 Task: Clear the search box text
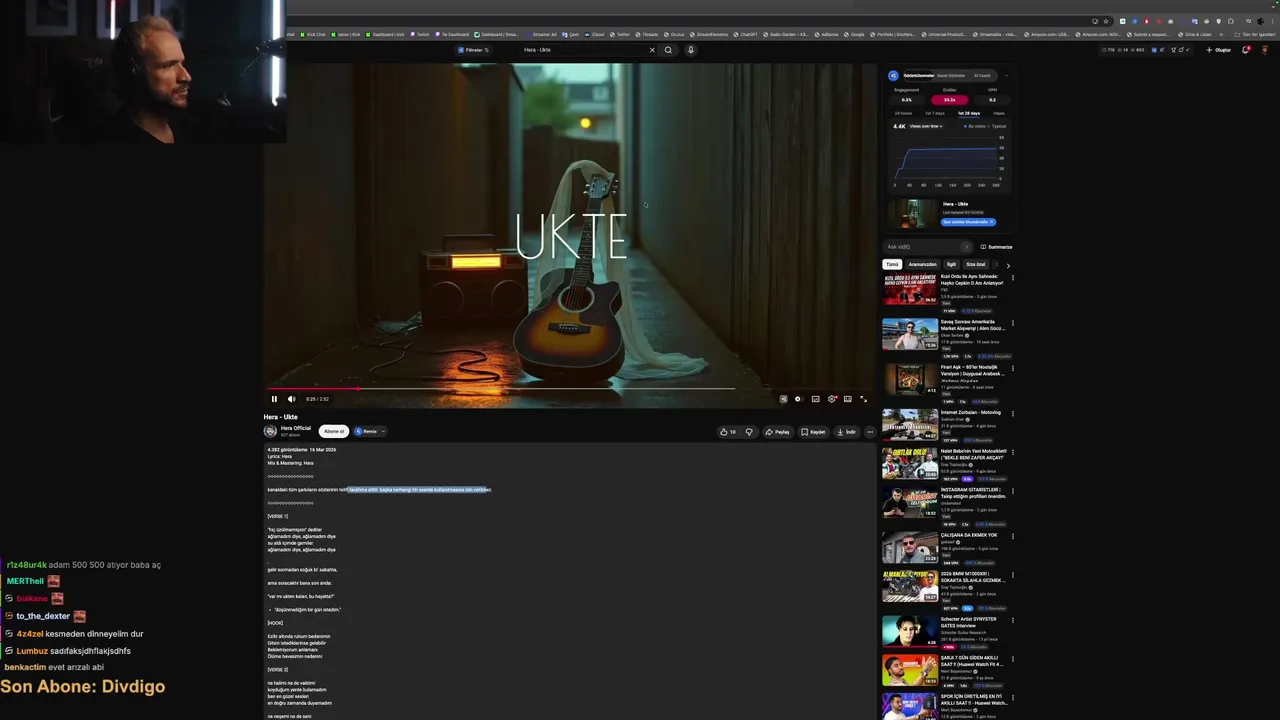coord(652,50)
